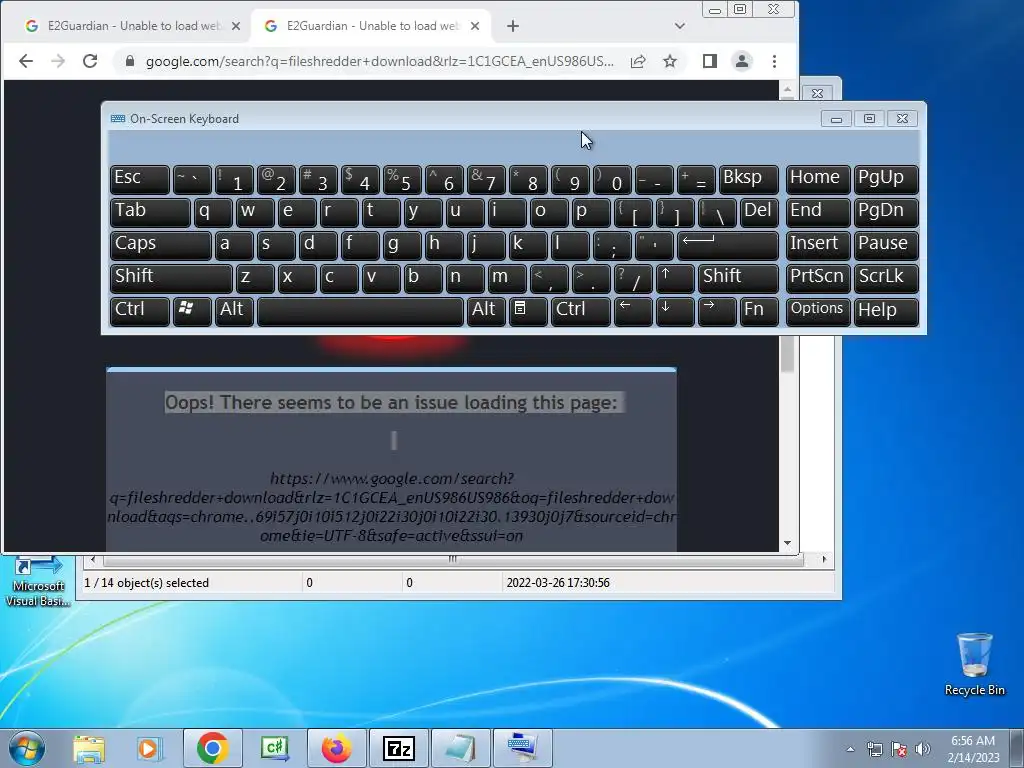Close the second E2Guardian tab
This screenshot has width=1024, height=768.
[475, 26]
